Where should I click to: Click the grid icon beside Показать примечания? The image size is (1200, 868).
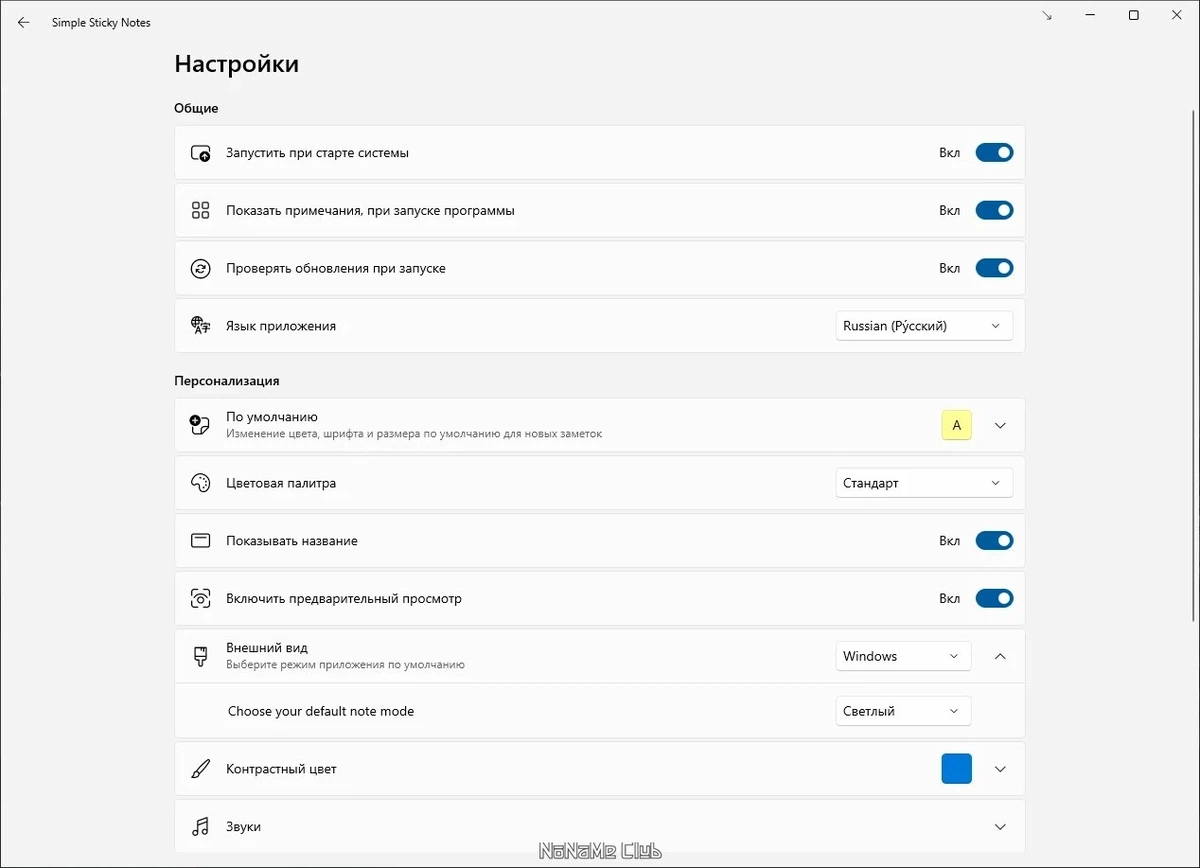tap(201, 211)
